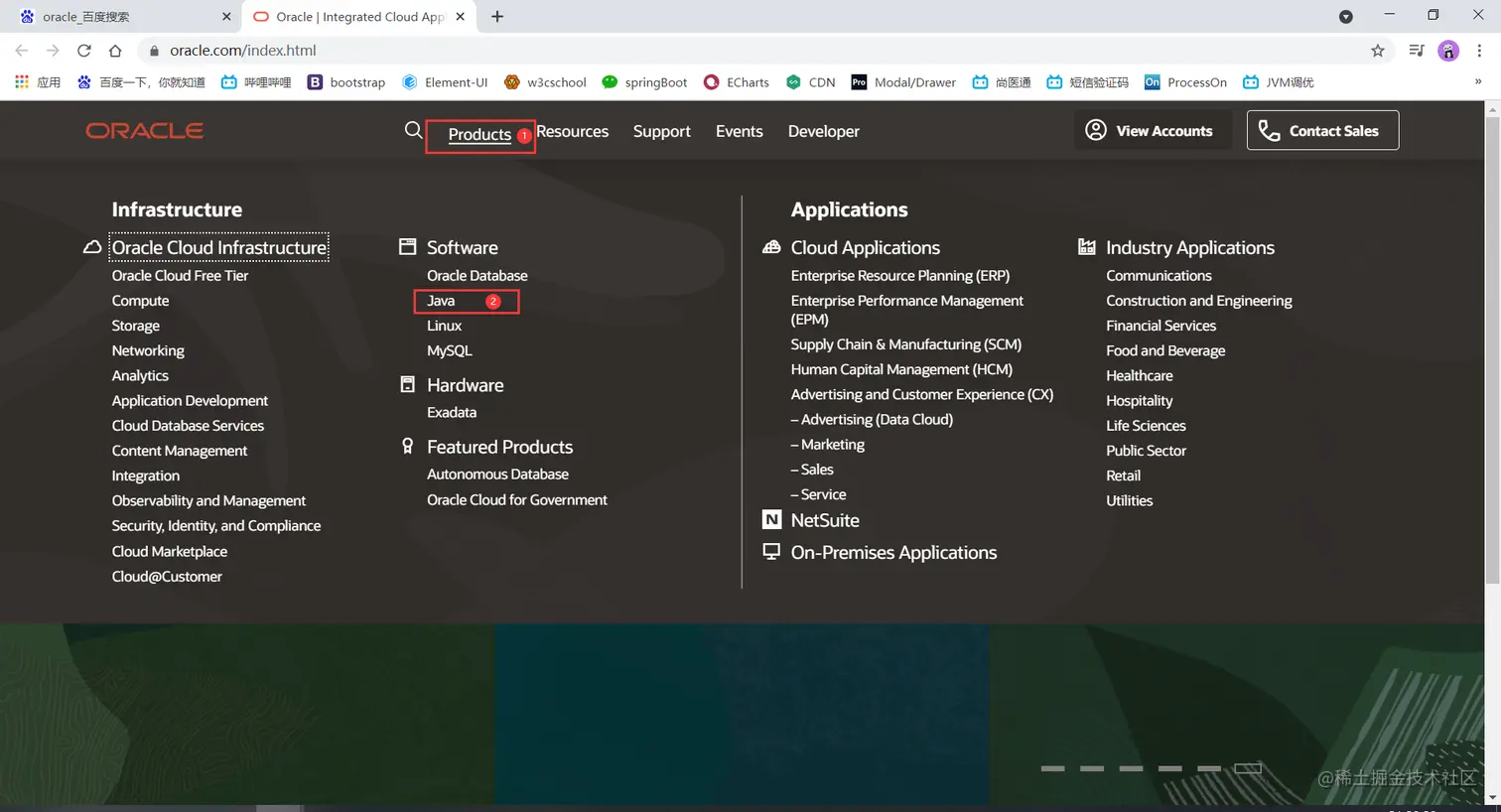This screenshot has width=1501, height=812.
Task: Open Security, Identity, and Compliance link
Action: click(216, 526)
